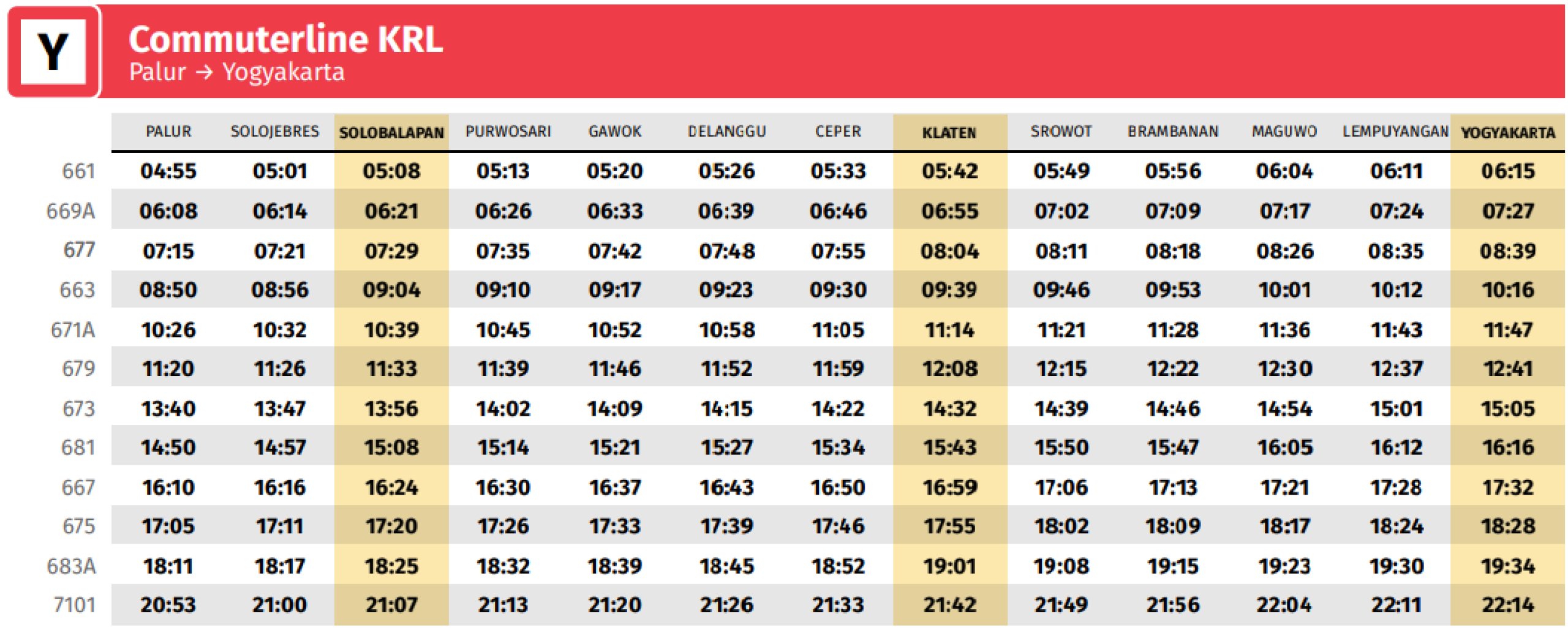Click the KLATEN station header
The image size is (1568, 630).
[x=949, y=133]
